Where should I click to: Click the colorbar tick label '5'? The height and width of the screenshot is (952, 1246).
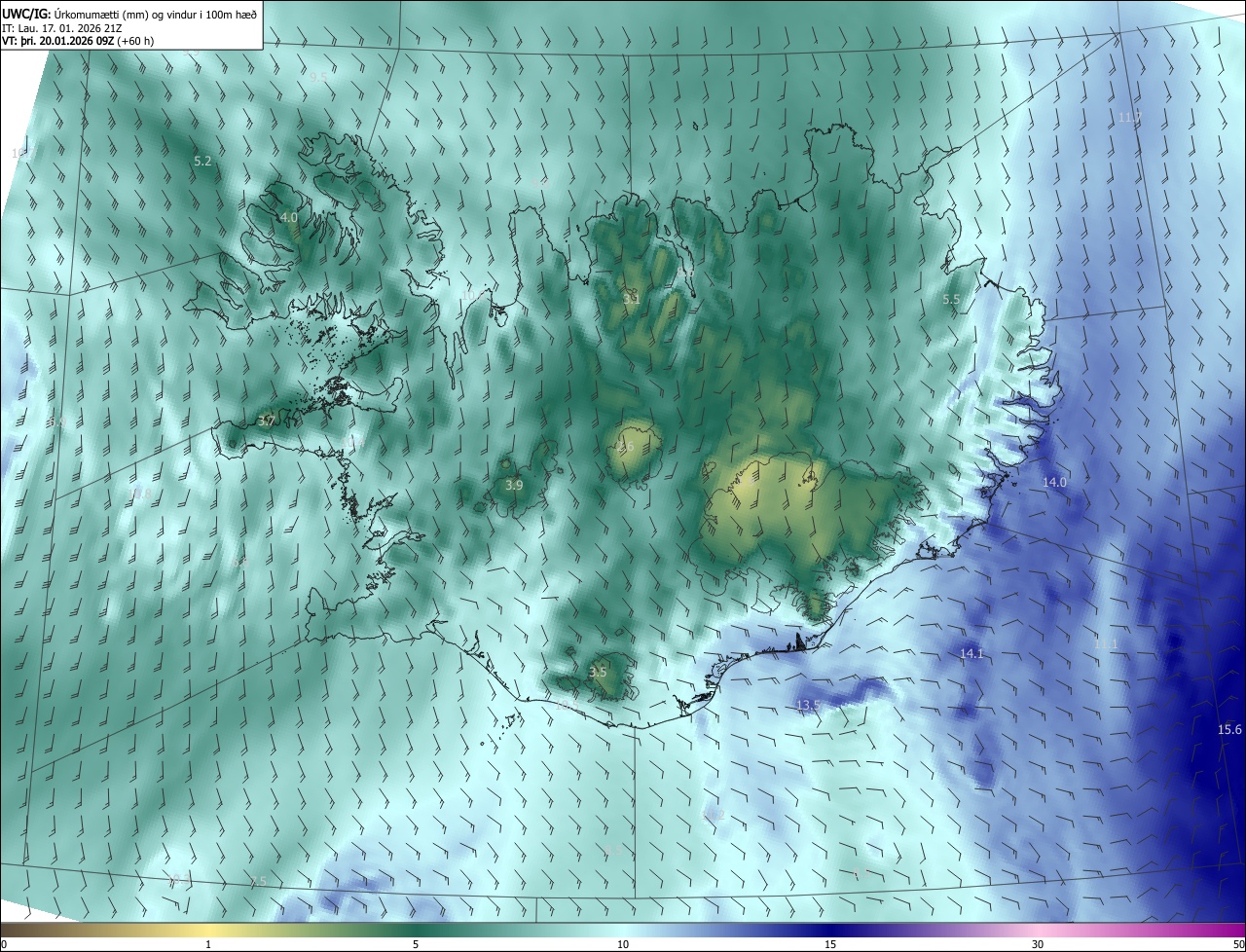[416, 944]
